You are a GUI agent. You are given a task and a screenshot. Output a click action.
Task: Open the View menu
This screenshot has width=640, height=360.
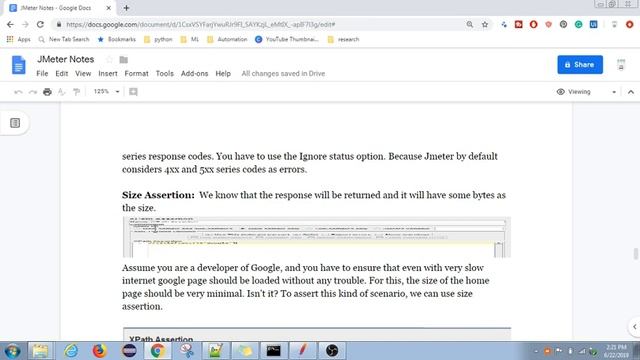pos(83,73)
